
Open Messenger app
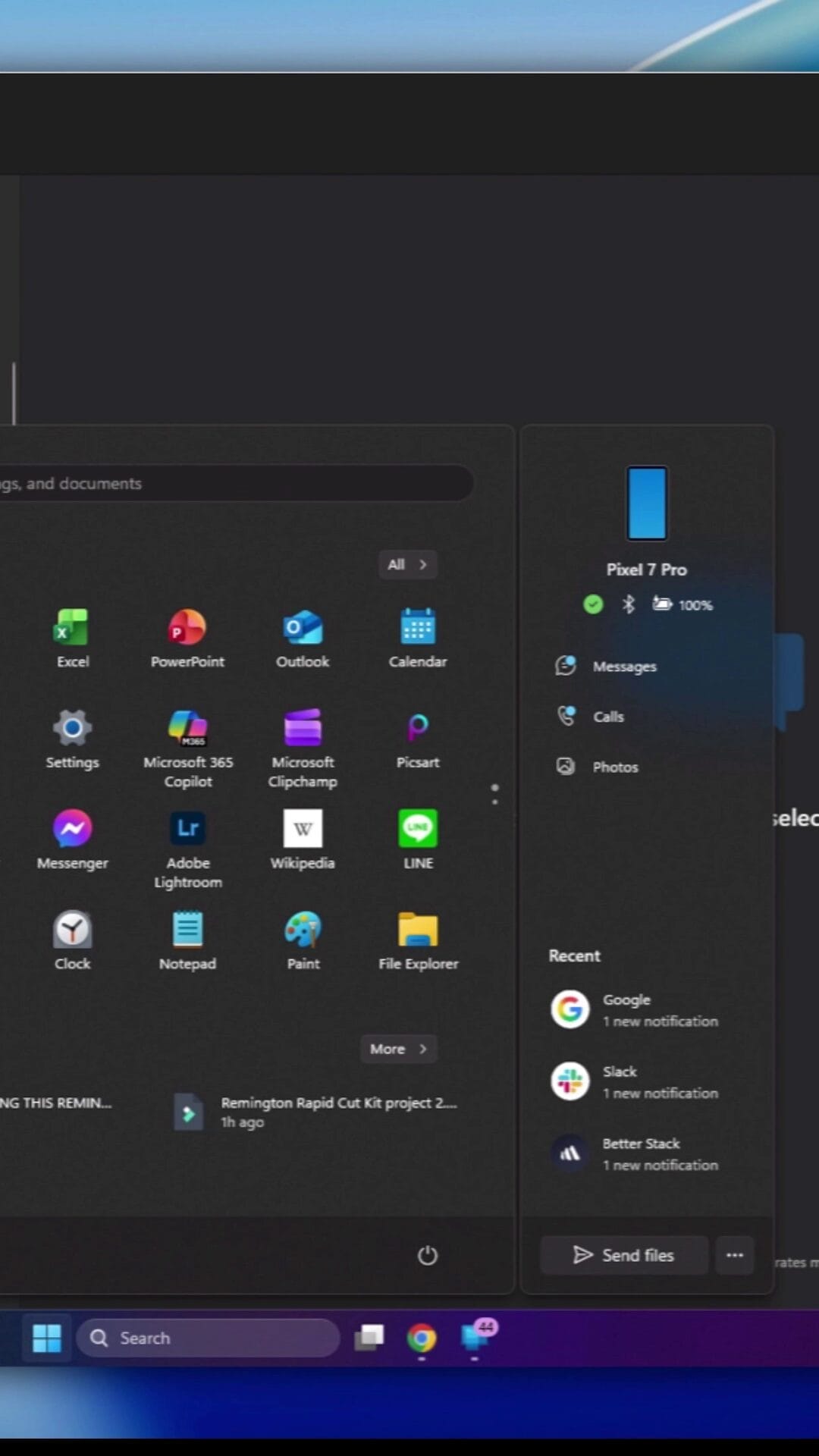(x=72, y=840)
